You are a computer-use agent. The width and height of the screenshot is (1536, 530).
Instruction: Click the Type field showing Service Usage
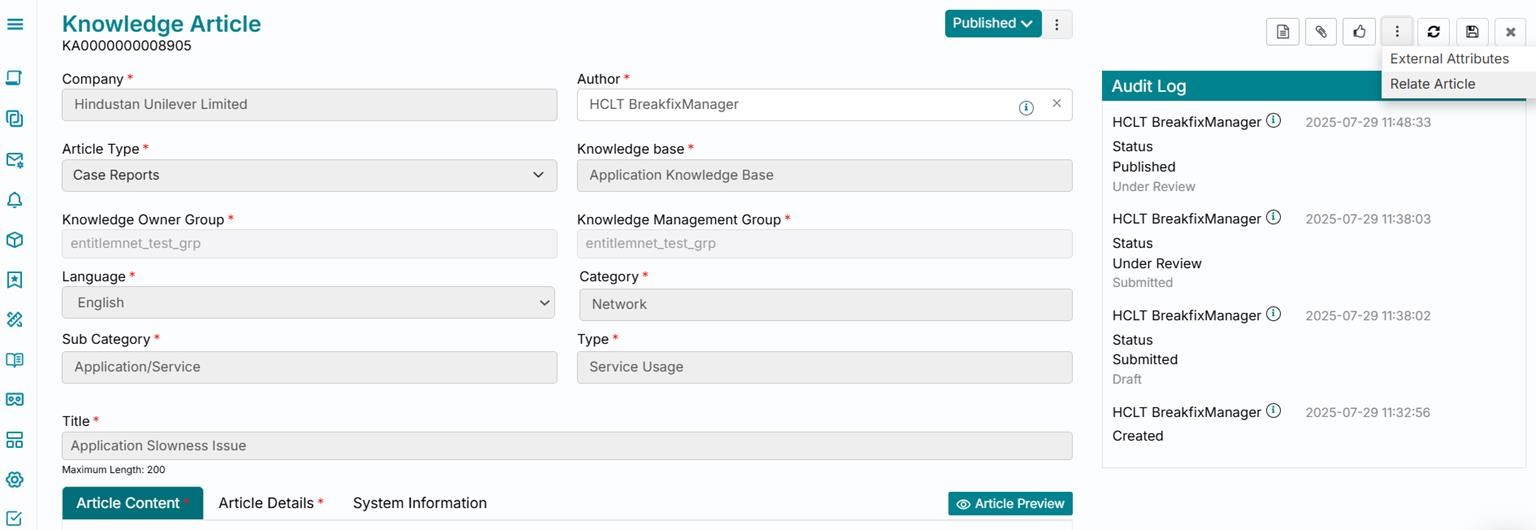[x=824, y=367]
